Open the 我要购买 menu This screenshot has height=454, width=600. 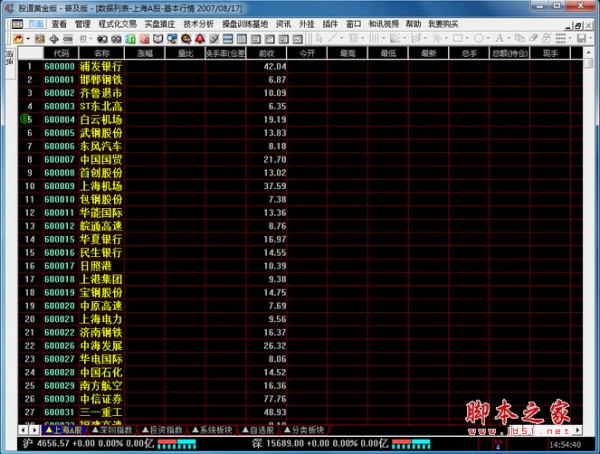tap(443, 24)
